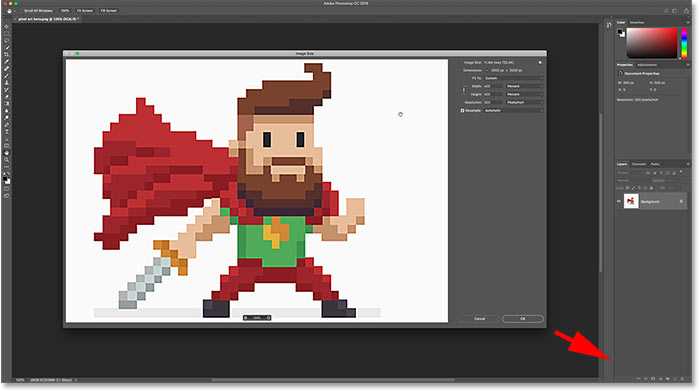The image size is (700, 392).
Task: Select the Eraser tool
Action: coord(6,97)
